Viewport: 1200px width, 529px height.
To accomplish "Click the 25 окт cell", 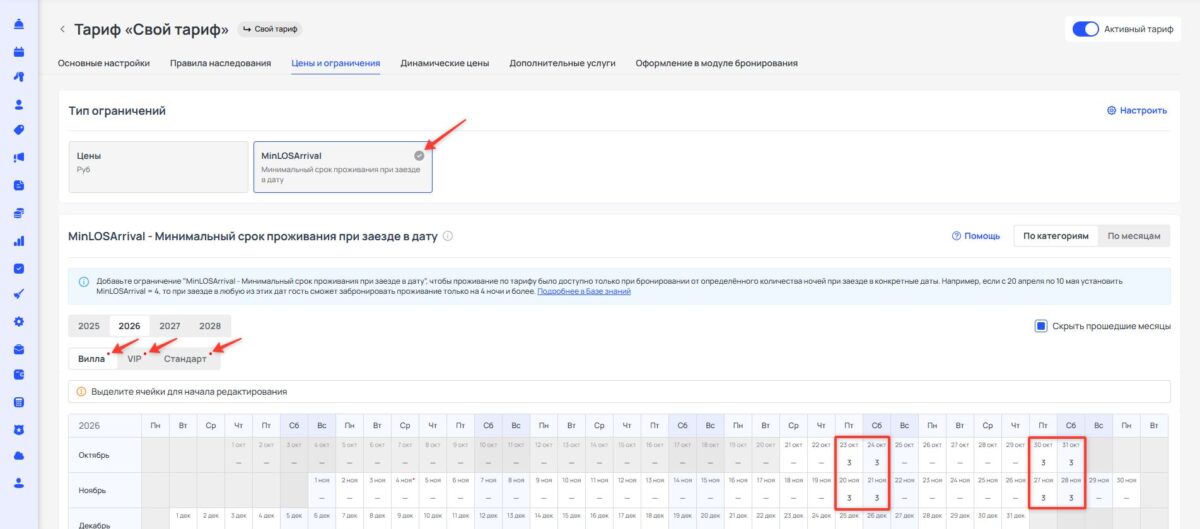I will pos(904,453).
